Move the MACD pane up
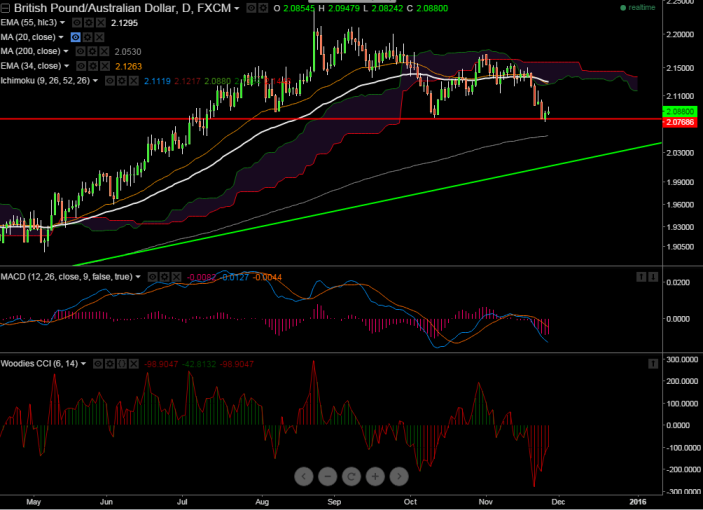Screen dimensions: 703x510 [x=640, y=276]
